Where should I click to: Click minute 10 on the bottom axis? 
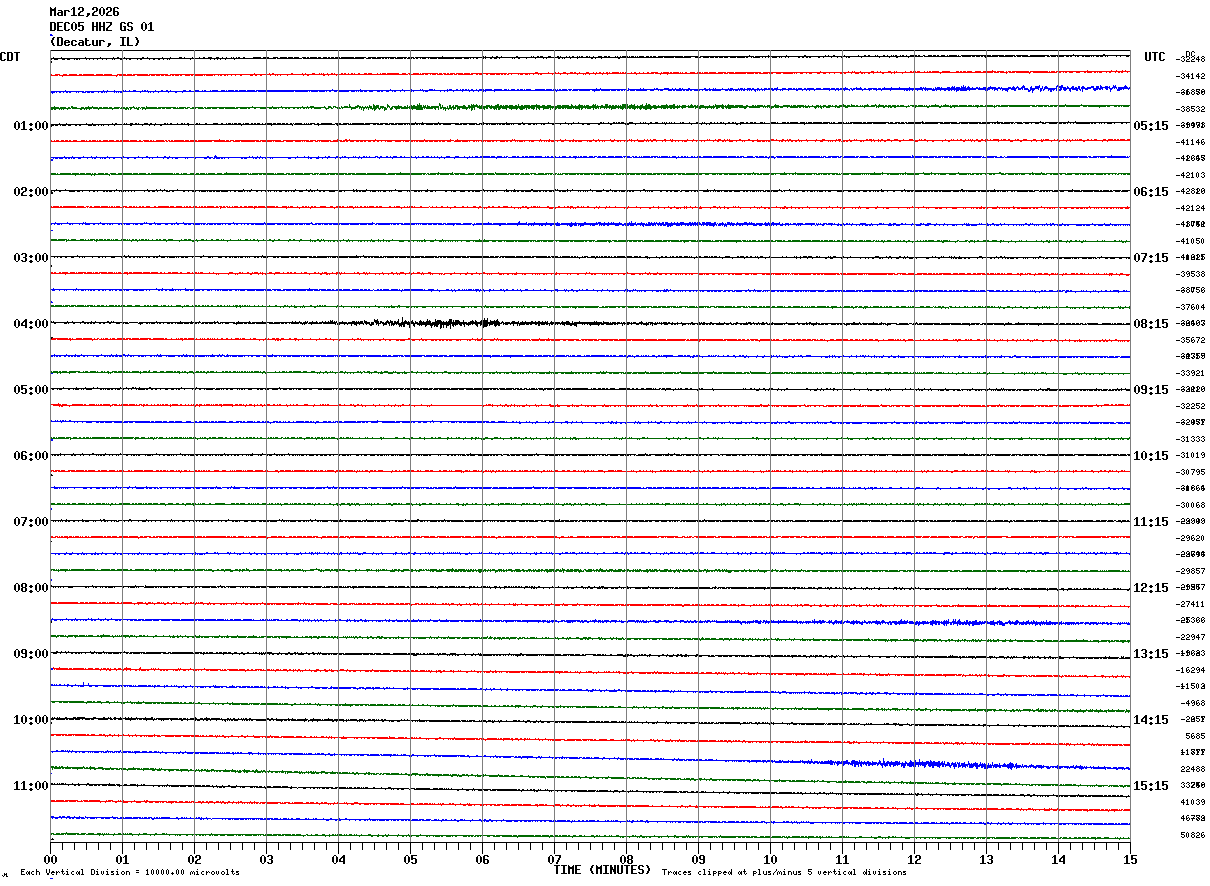point(770,859)
